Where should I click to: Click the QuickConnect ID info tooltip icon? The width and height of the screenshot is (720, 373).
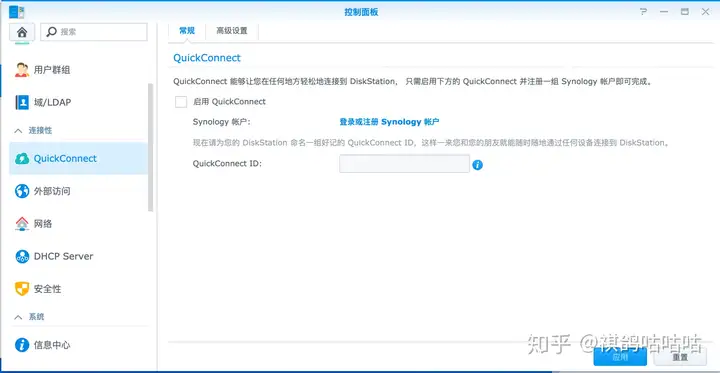478,164
